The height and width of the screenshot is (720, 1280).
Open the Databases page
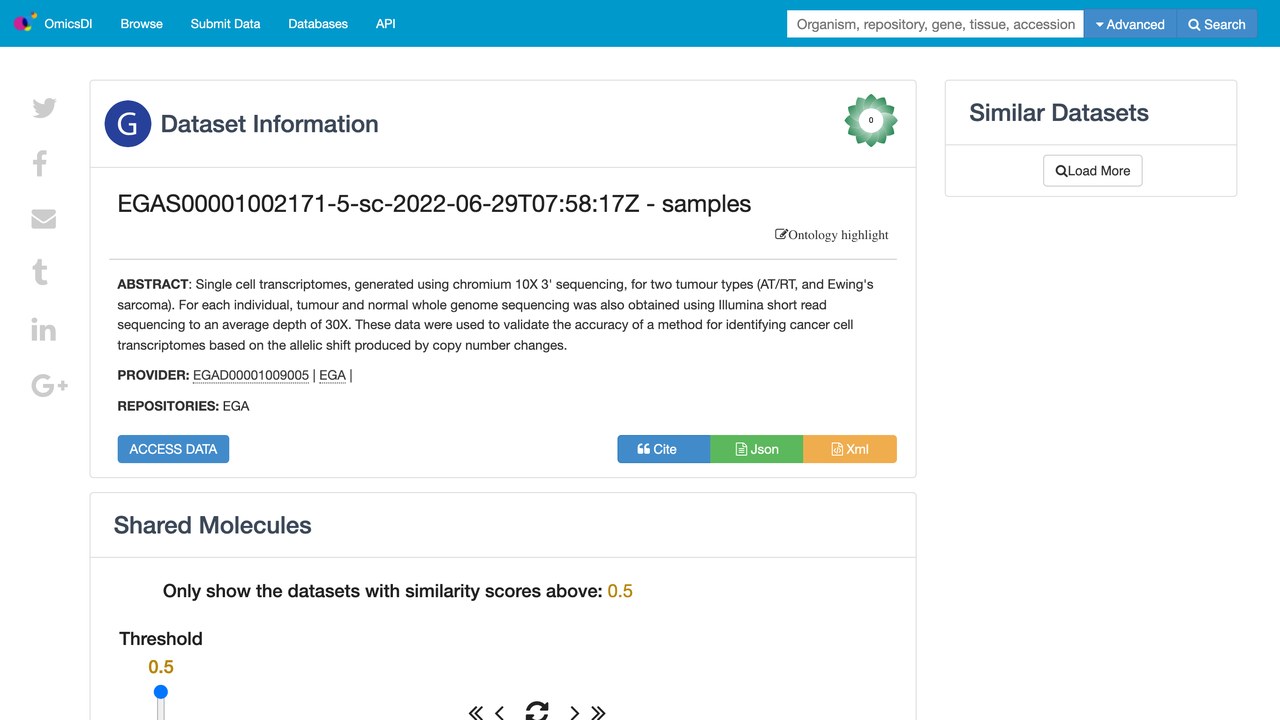pyautogui.click(x=318, y=24)
